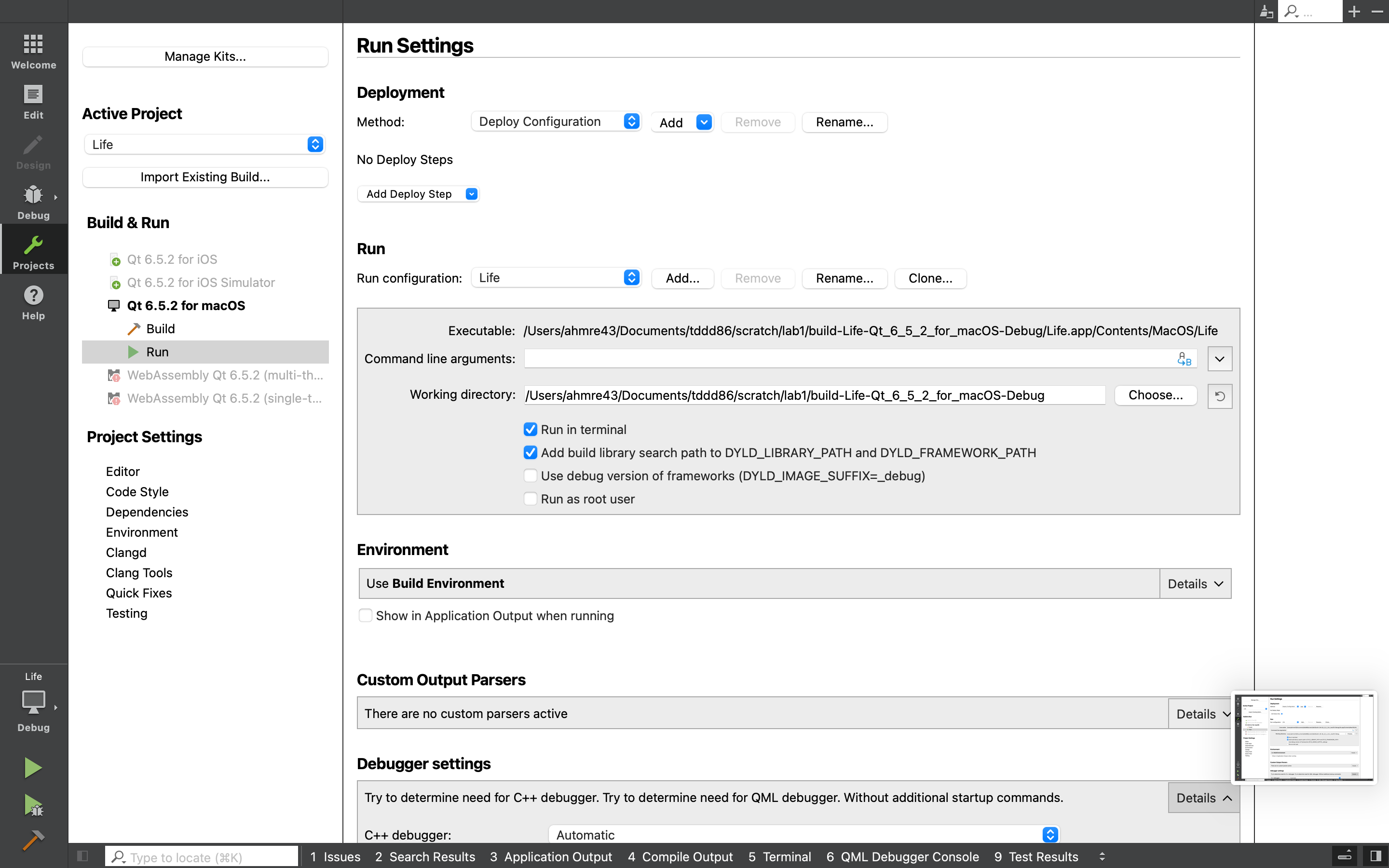Toggle left sidebar in status bar
Image resolution: width=1389 pixels, height=868 pixels.
pyautogui.click(x=82, y=856)
